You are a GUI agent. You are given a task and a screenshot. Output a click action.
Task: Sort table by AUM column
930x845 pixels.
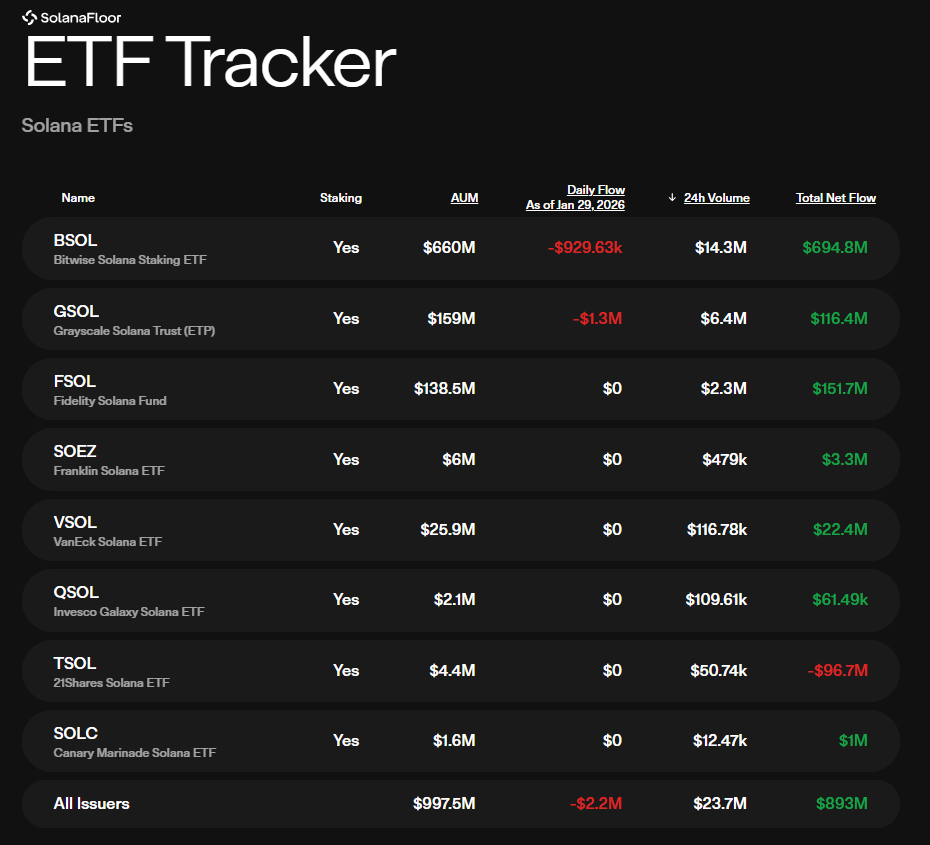[464, 198]
